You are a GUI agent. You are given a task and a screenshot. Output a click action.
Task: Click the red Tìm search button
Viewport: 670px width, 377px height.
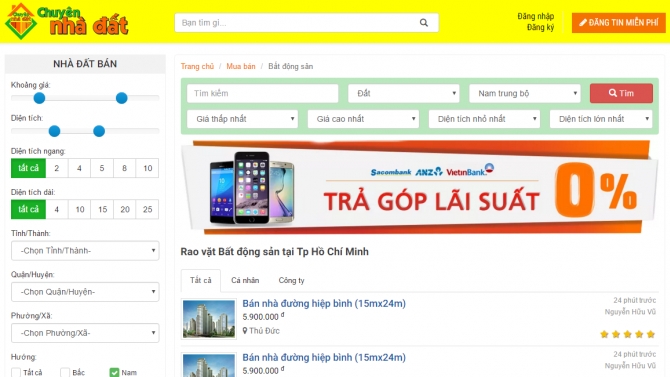pyautogui.click(x=621, y=93)
